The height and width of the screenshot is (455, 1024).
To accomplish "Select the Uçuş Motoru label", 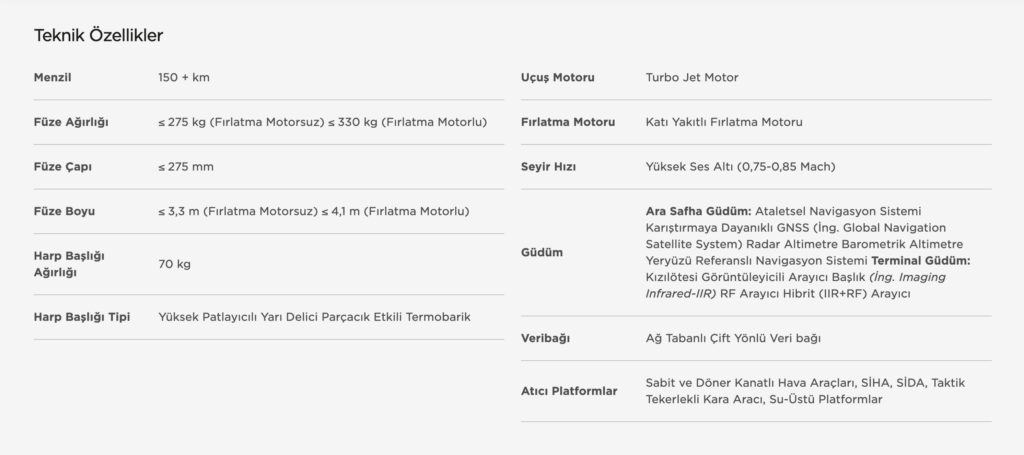I will coord(558,78).
